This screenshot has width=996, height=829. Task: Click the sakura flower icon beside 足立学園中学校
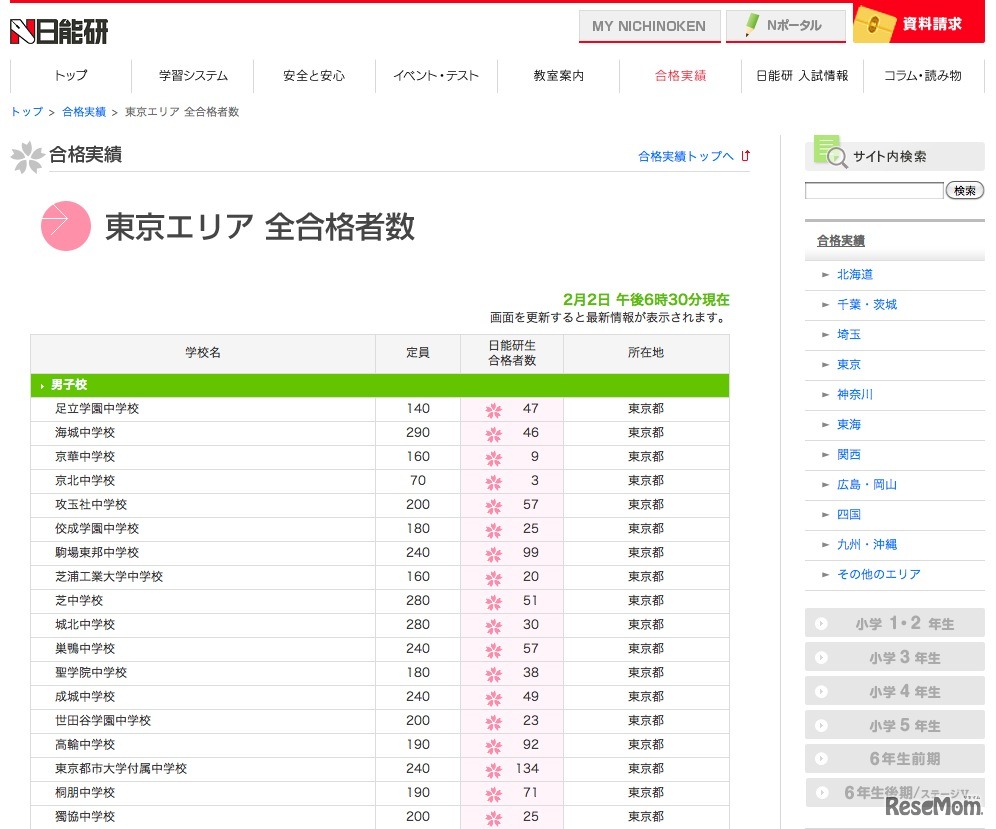pos(492,408)
